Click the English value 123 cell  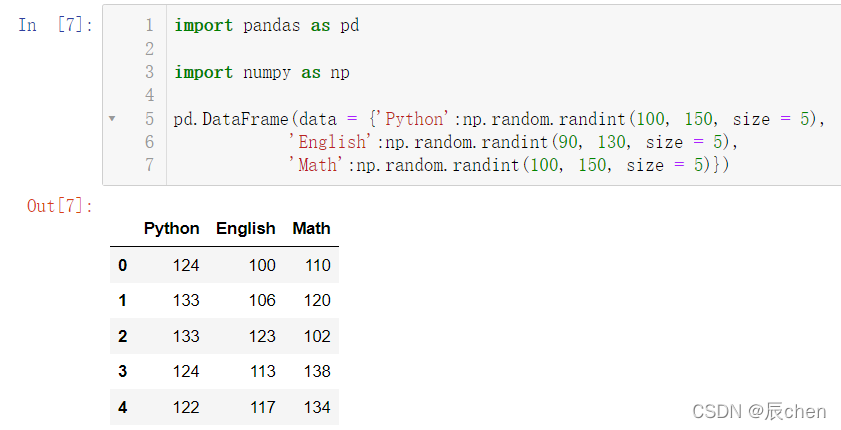click(x=262, y=336)
